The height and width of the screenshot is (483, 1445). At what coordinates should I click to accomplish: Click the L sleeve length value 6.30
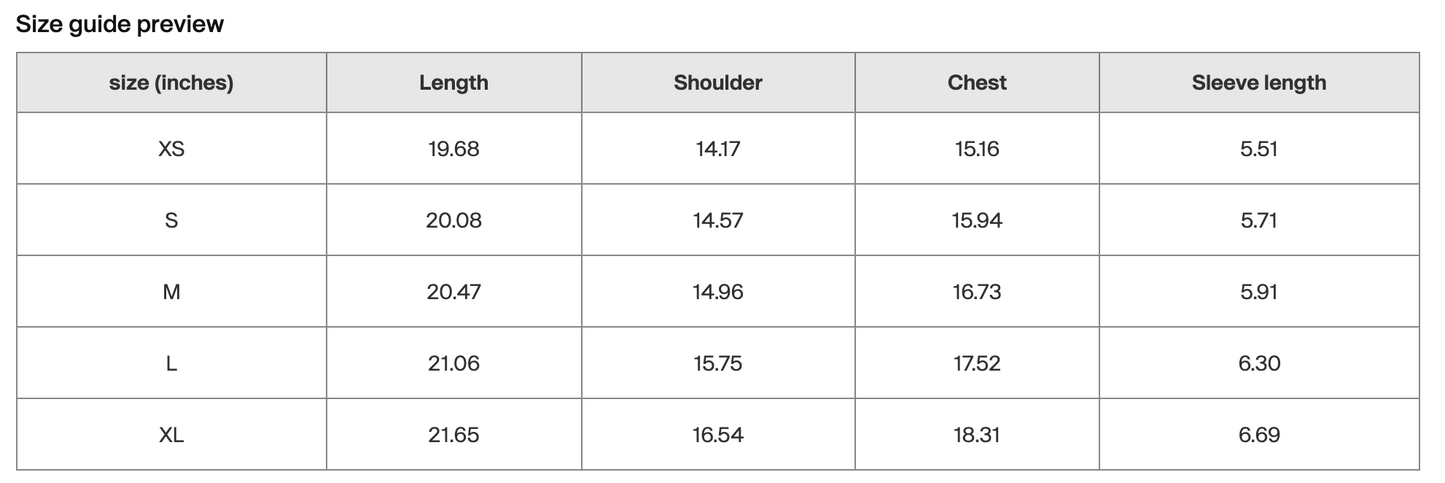pos(1259,363)
